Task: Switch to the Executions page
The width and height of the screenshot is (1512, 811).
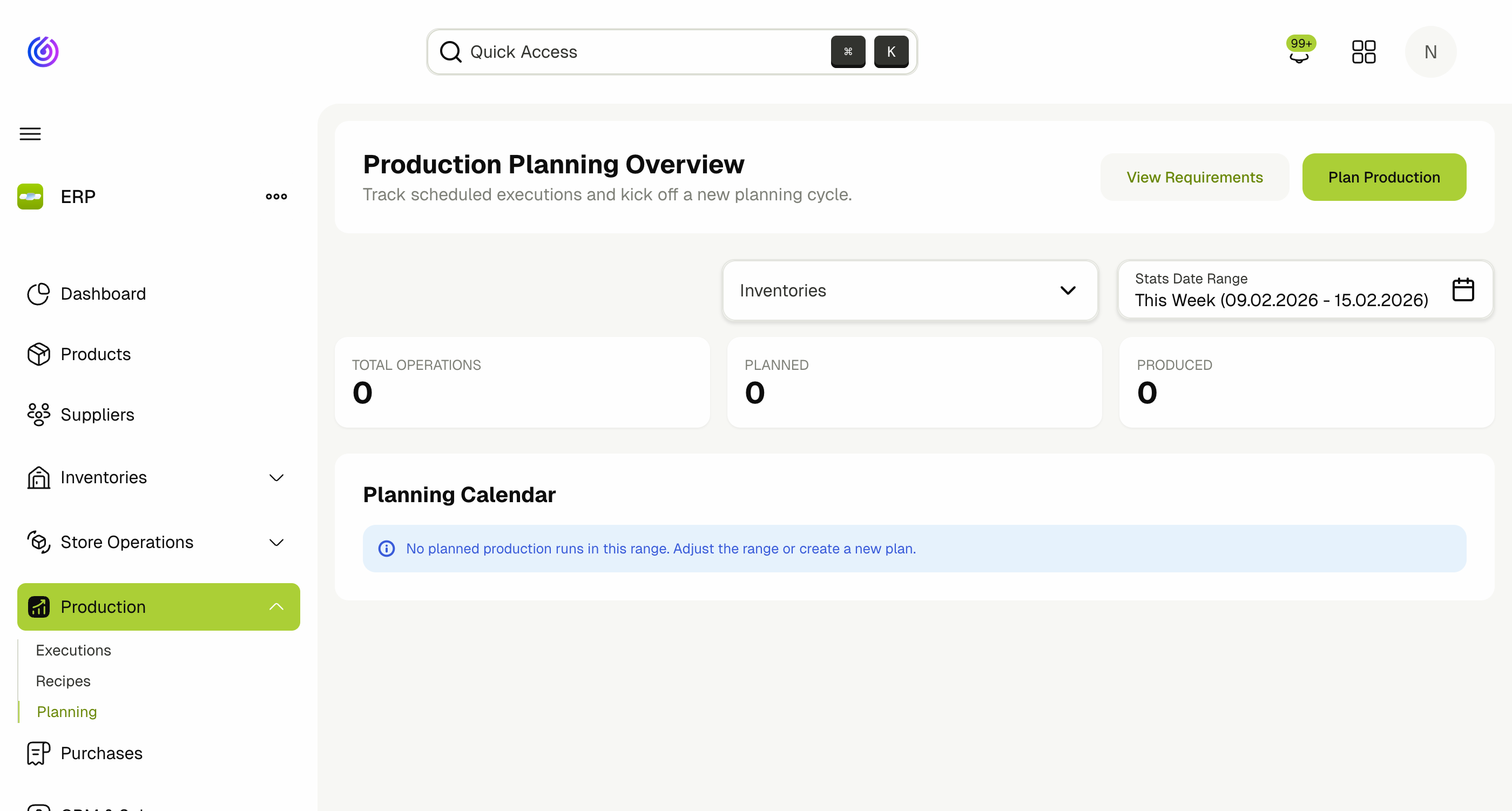Action: (73, 650)
